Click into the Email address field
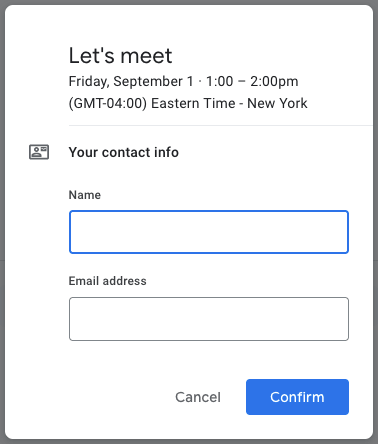 tap(209, 319)
